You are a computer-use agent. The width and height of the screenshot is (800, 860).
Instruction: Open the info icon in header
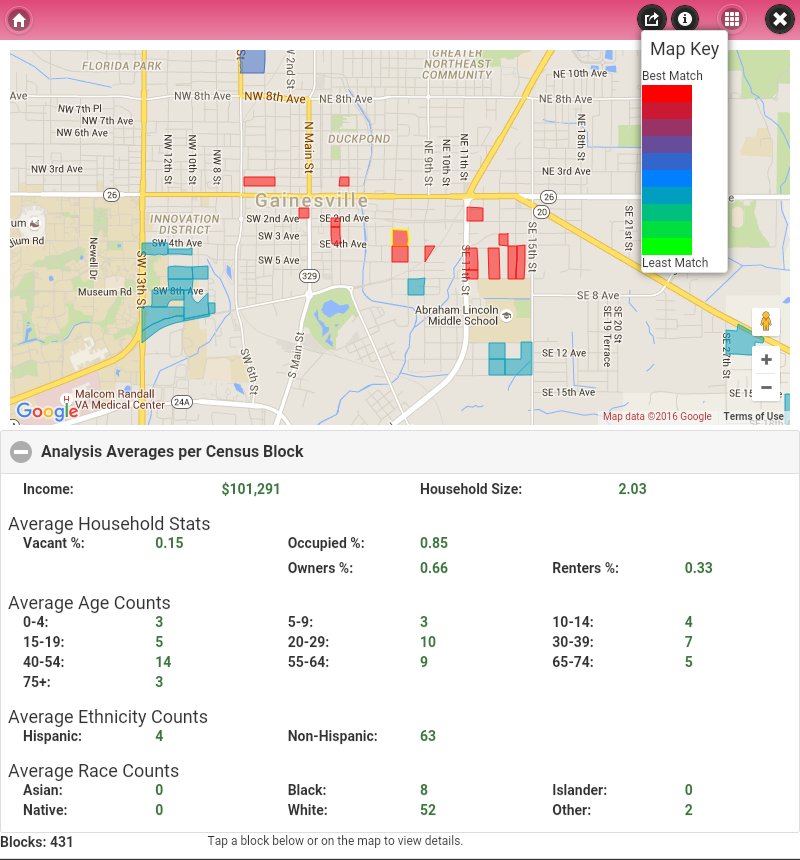[x=685, y=19]
